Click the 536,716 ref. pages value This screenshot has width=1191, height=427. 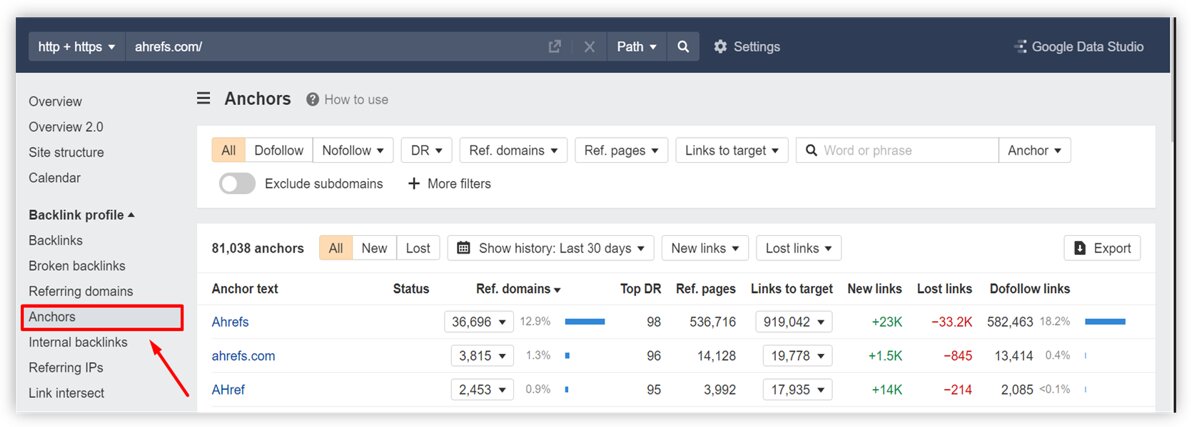[x=712, y=322]
